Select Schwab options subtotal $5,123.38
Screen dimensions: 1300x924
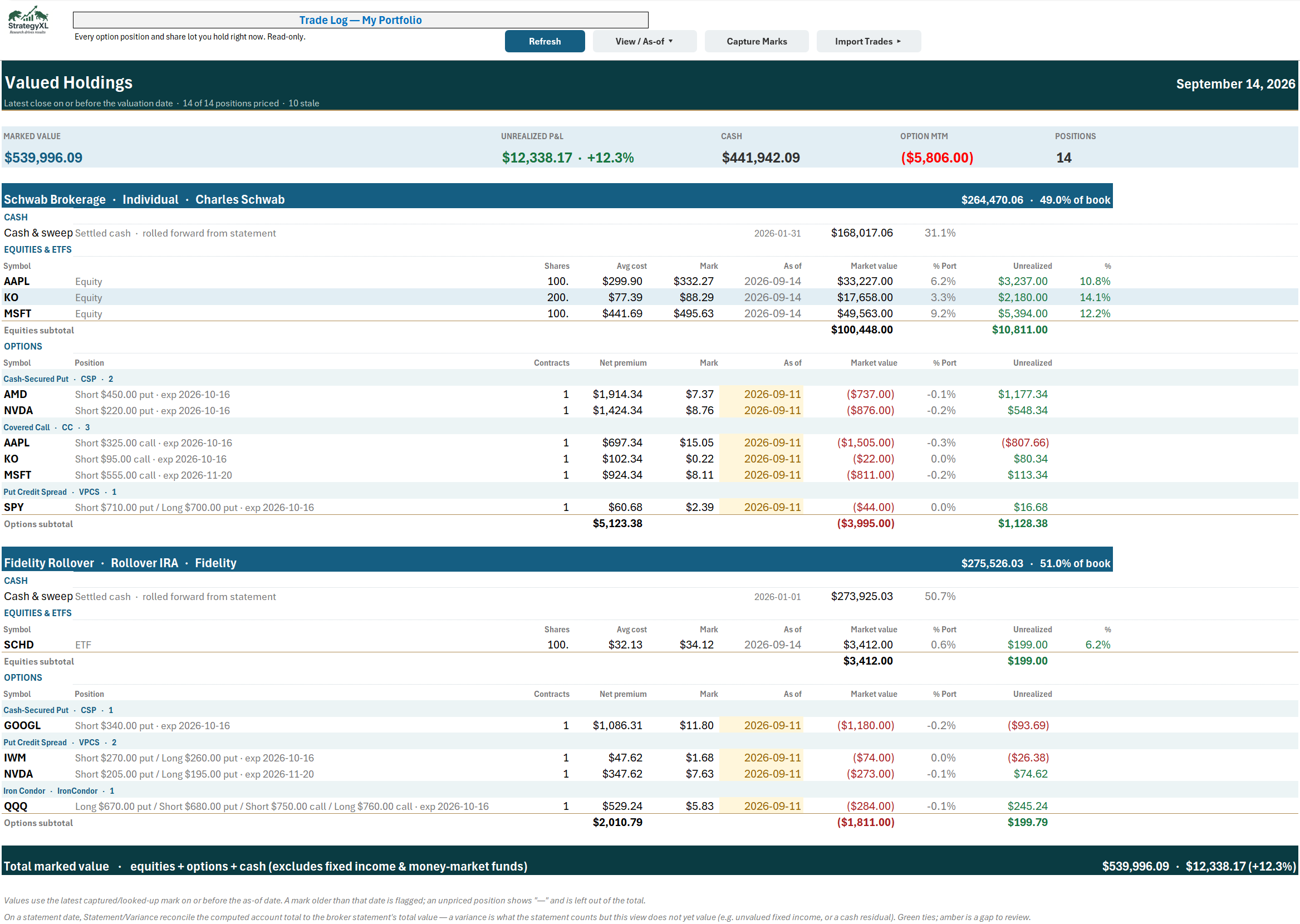pos(617,523)
